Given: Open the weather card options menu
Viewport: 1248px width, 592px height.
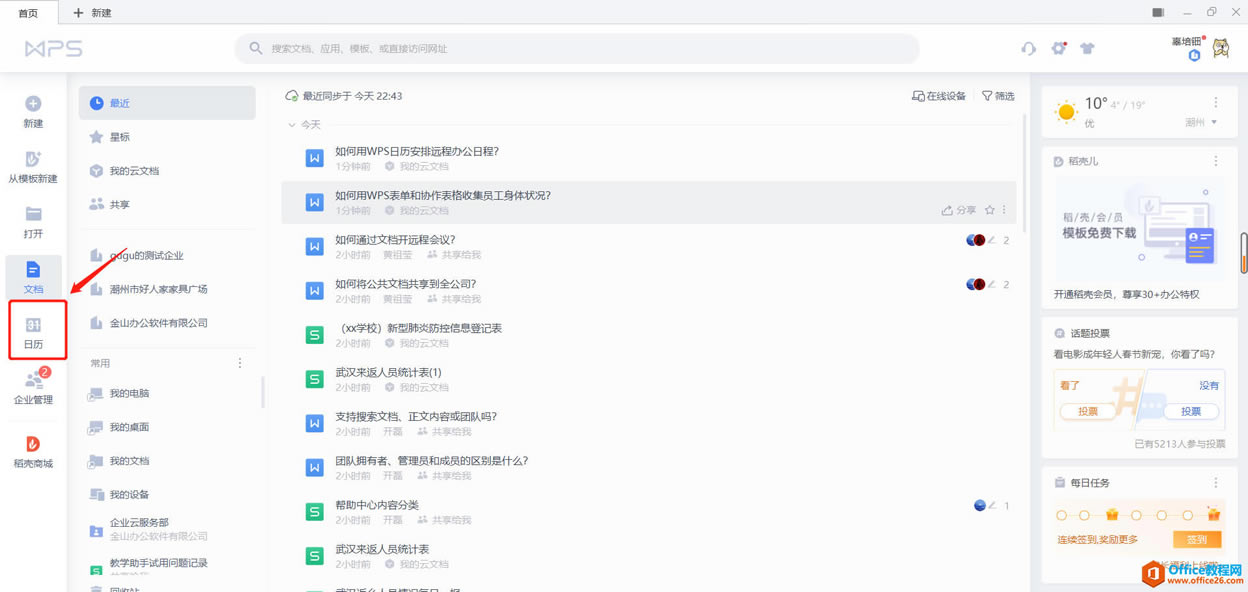Looking at the screenshot, I should tap(1216, 103).
